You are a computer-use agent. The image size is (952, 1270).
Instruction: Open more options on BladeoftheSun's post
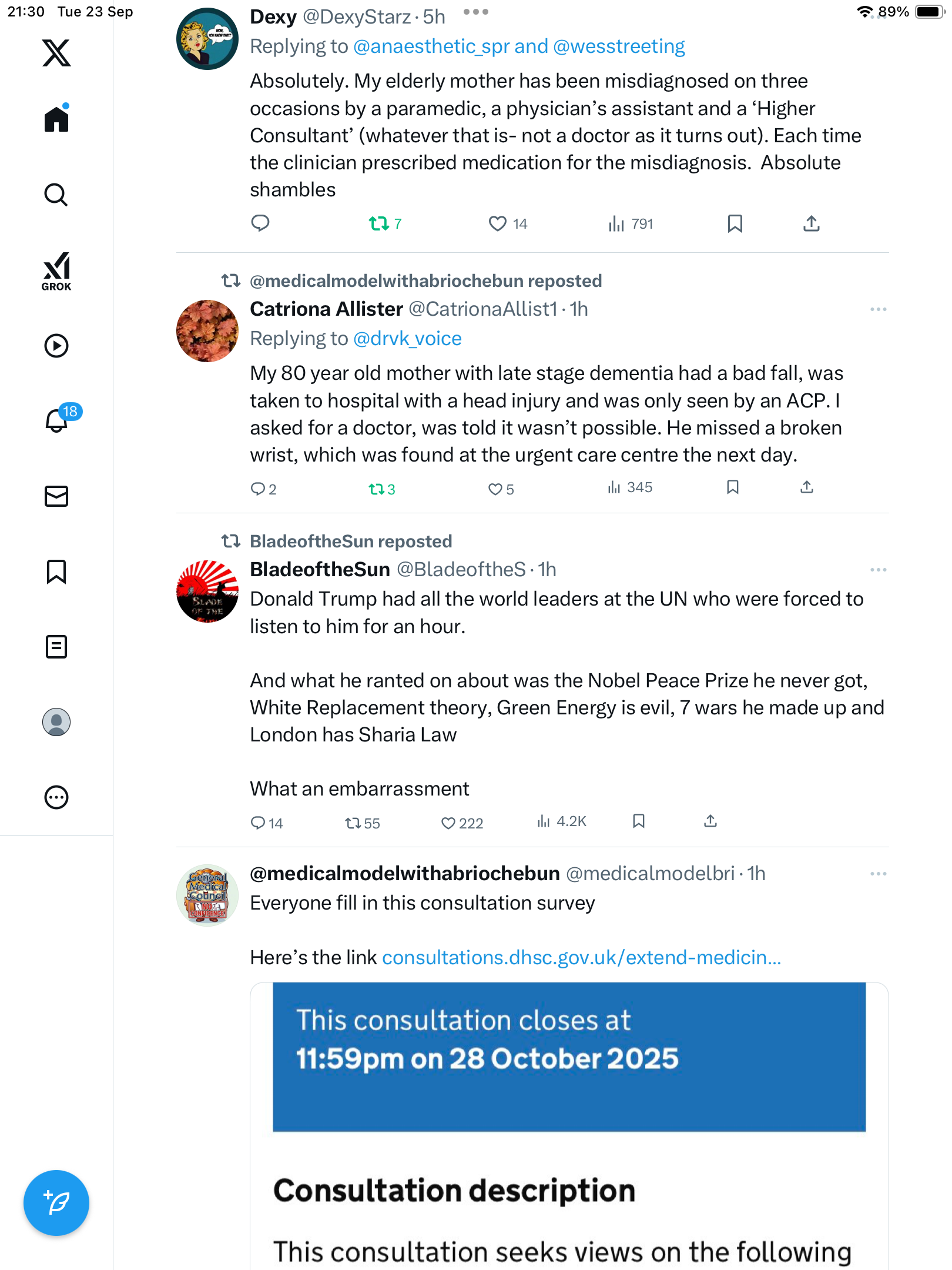point(878,570)
